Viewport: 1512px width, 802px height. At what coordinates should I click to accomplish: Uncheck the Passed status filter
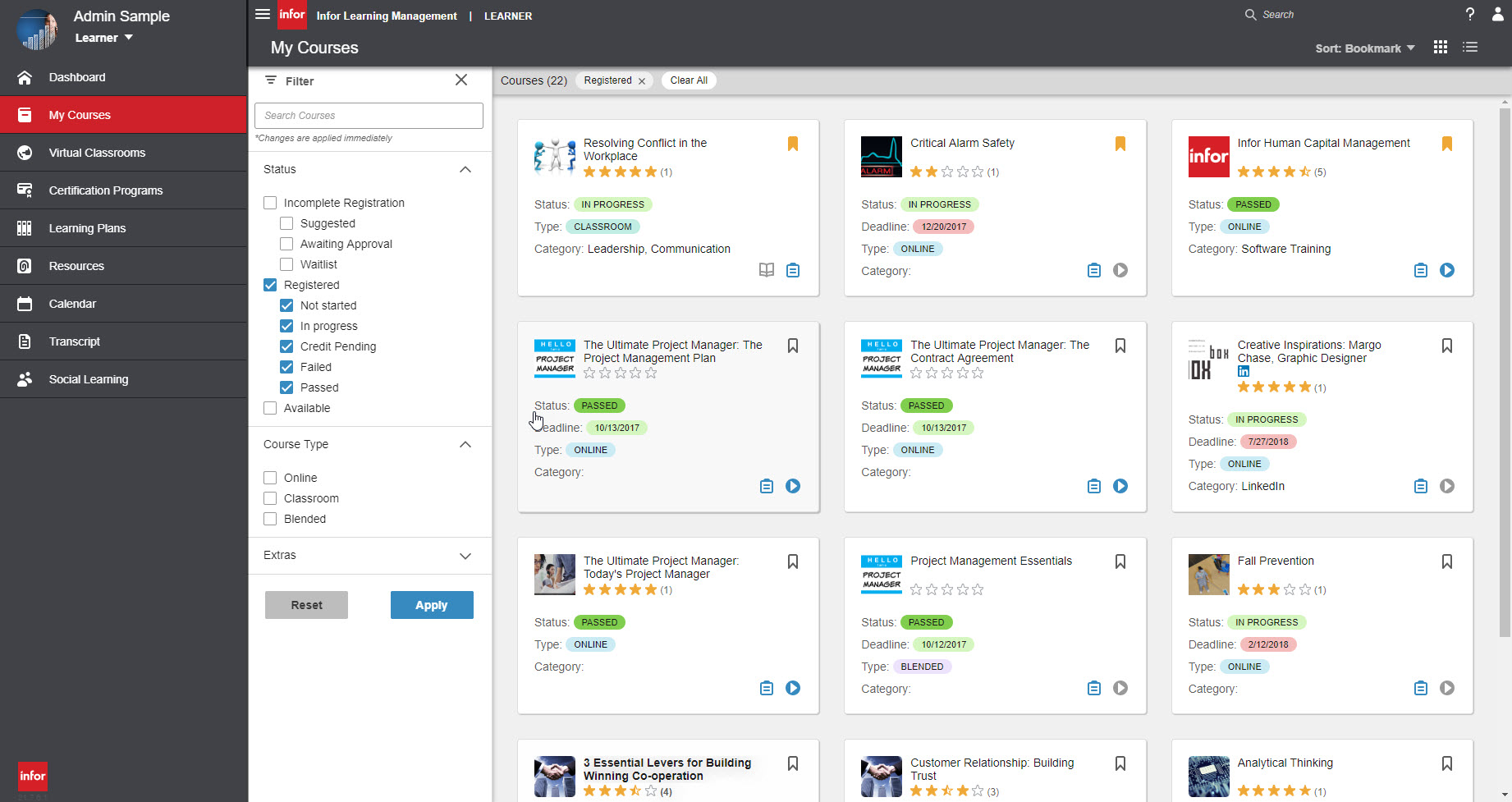click(286, 387)
